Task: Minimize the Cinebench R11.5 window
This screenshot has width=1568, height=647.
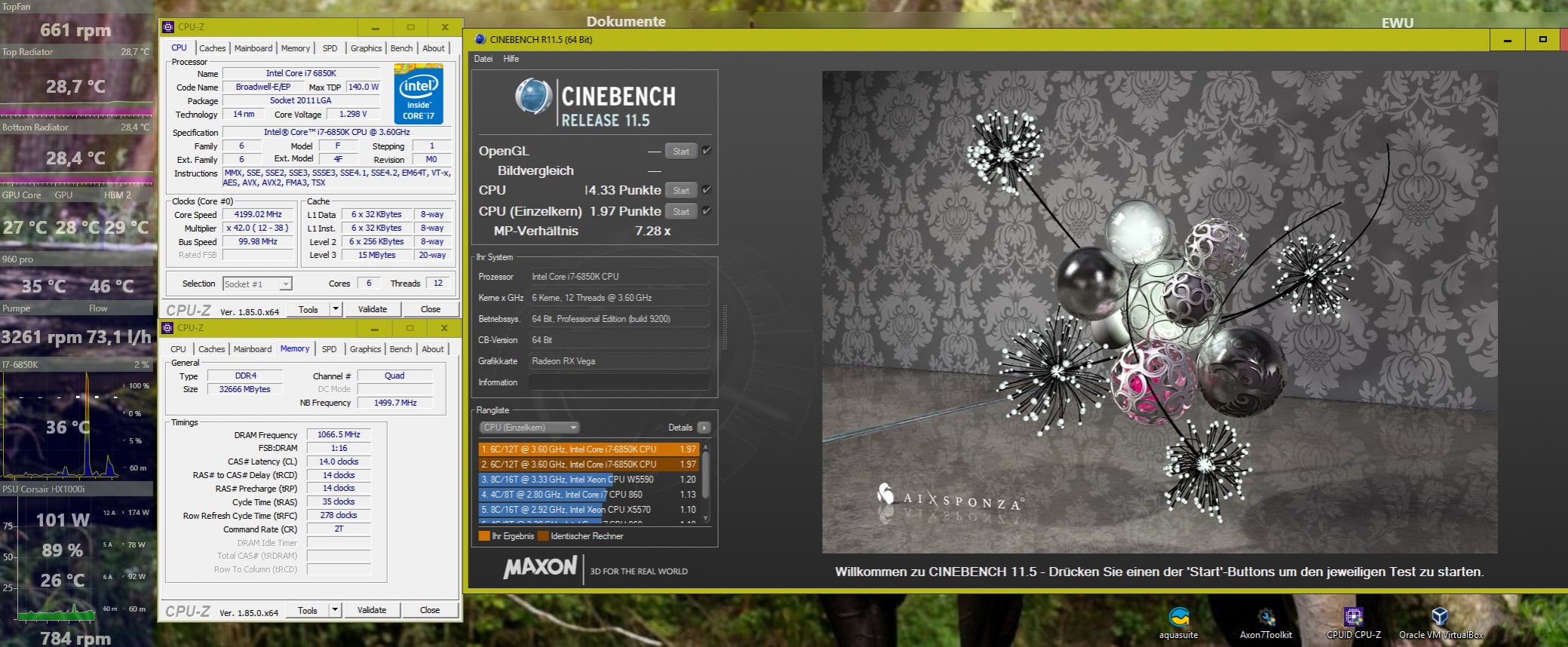Action: 1508,40
